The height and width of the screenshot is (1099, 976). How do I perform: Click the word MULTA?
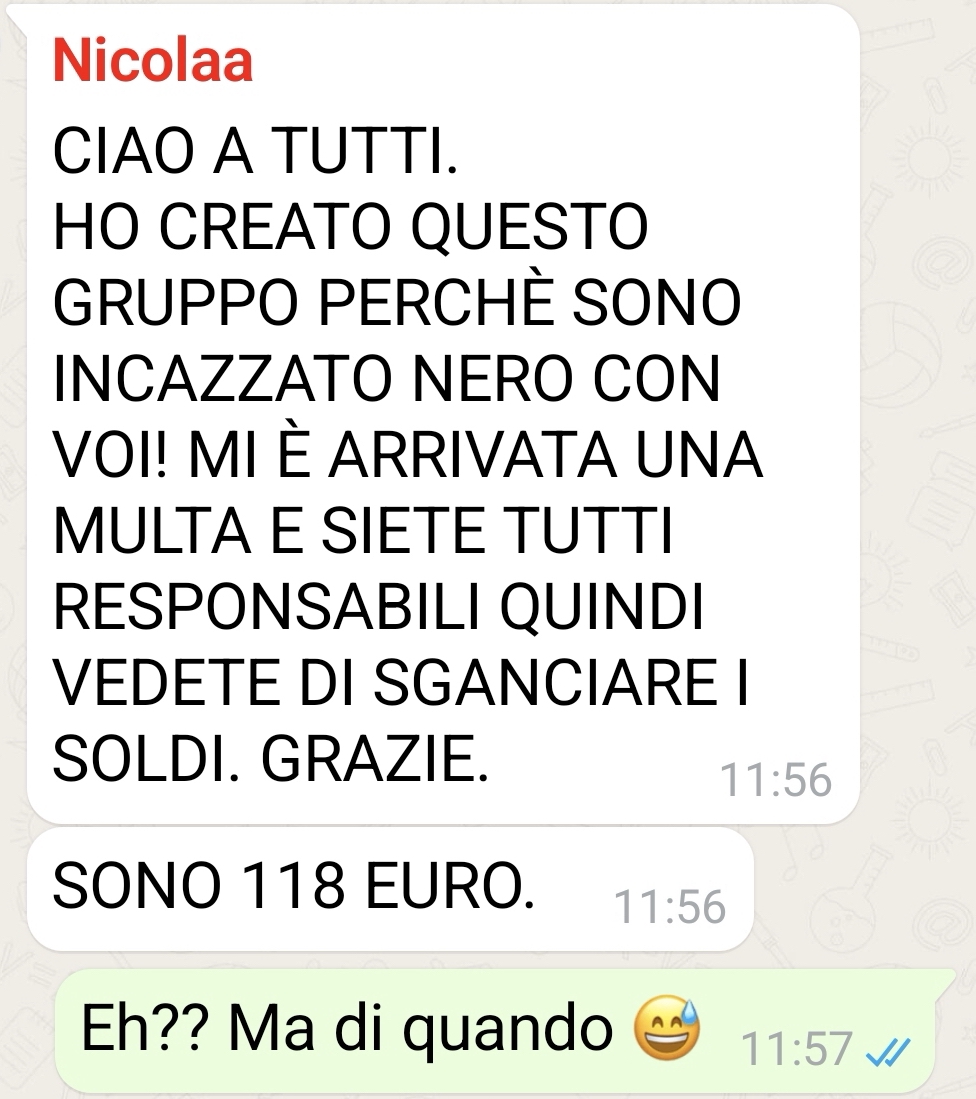[x=152, y=531]
